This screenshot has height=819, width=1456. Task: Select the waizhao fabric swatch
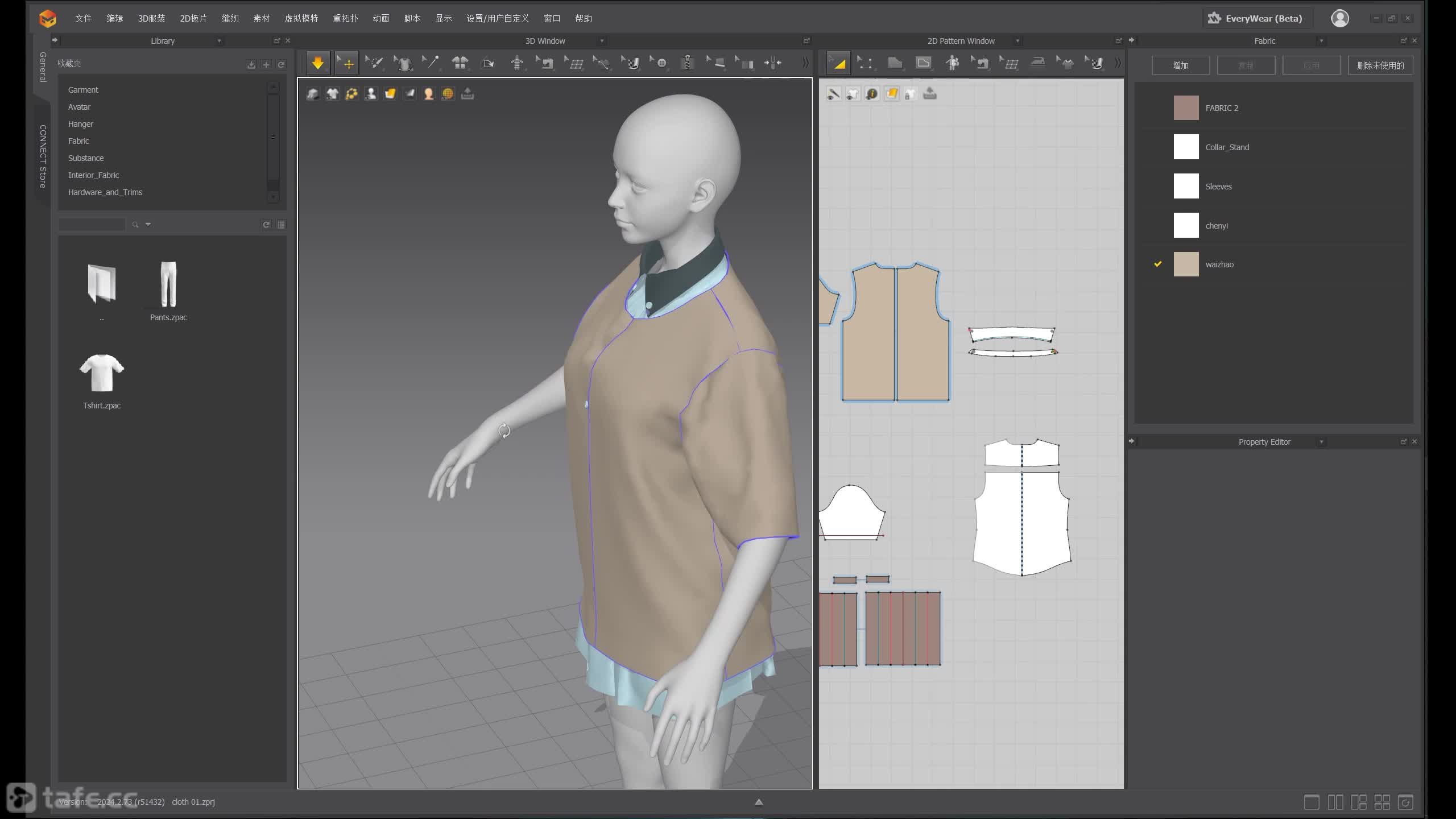[1186, 264]
